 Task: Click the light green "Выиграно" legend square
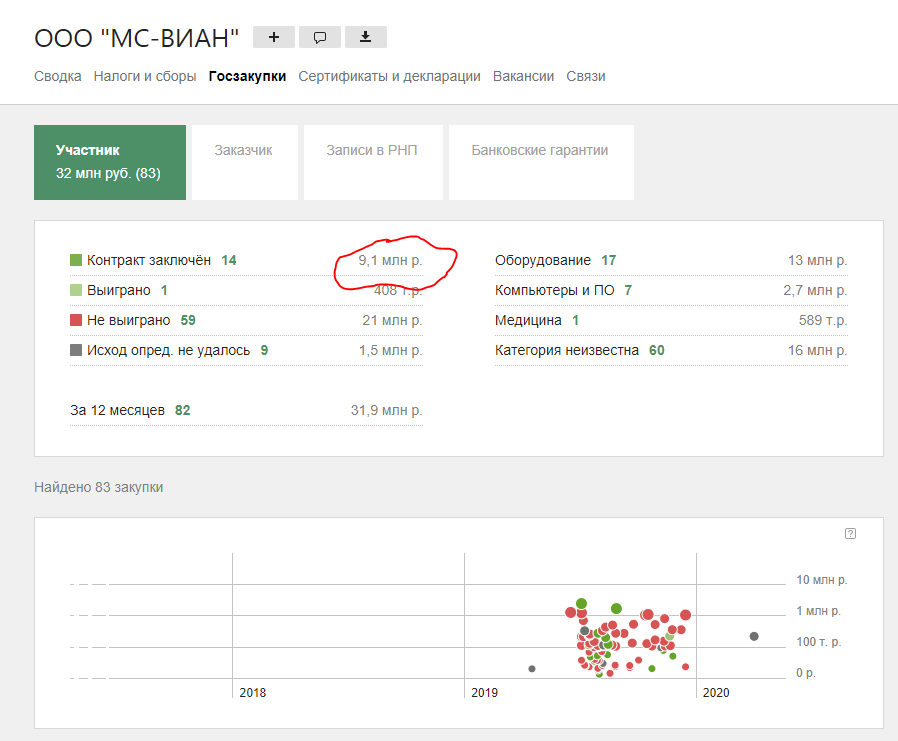pyautogui.click(x=76, y=290)
